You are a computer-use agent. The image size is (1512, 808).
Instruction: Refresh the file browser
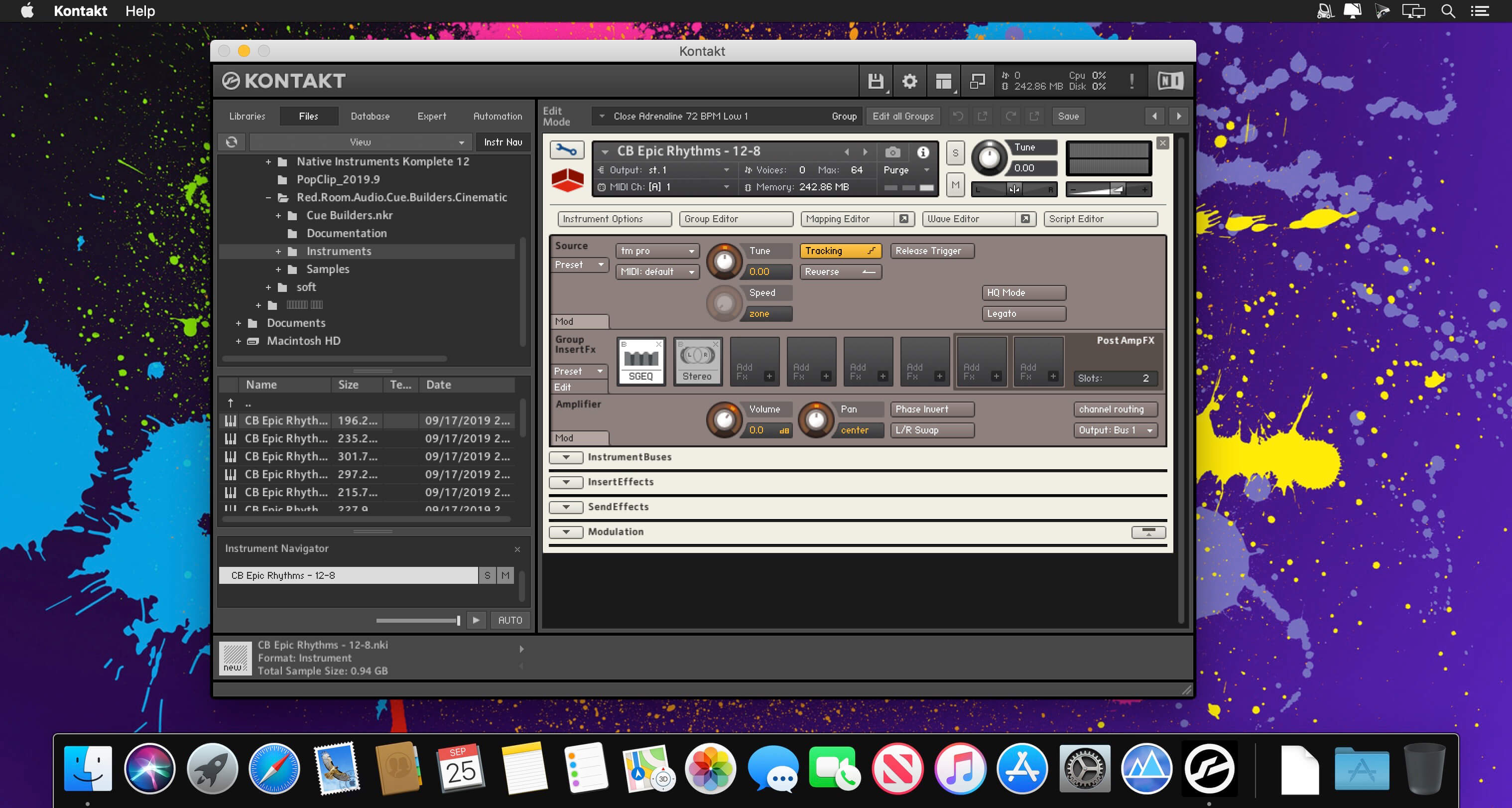point(232,142)
